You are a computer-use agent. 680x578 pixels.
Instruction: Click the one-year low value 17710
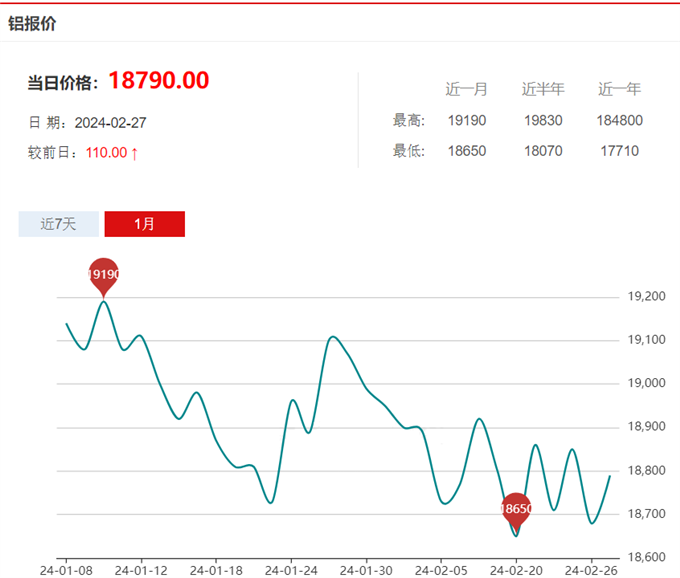click(620, 152)
